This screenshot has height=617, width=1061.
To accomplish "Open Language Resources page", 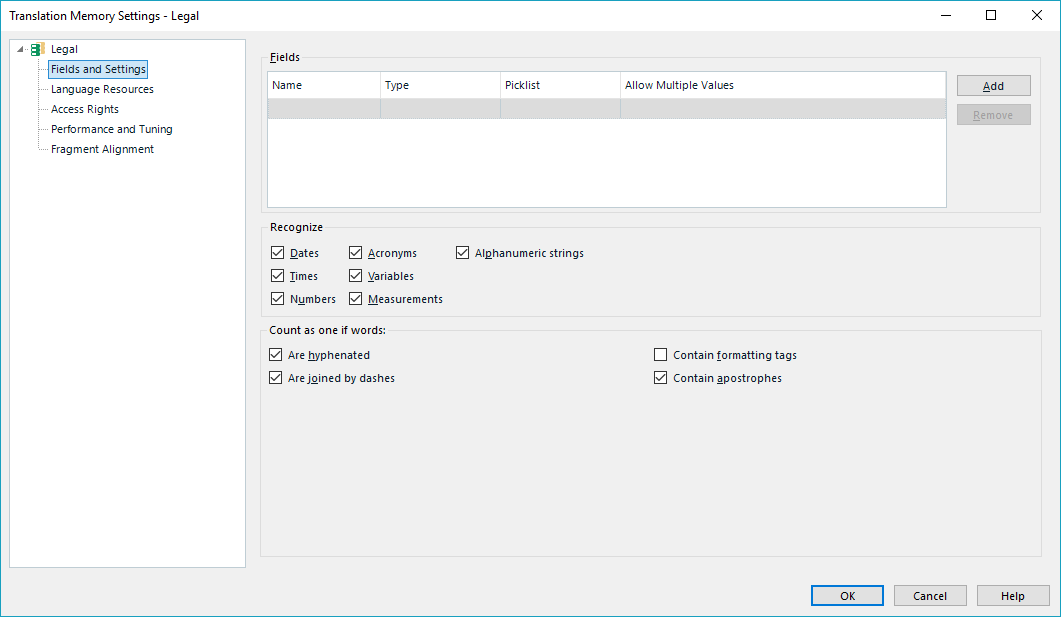I will point(102,89).
